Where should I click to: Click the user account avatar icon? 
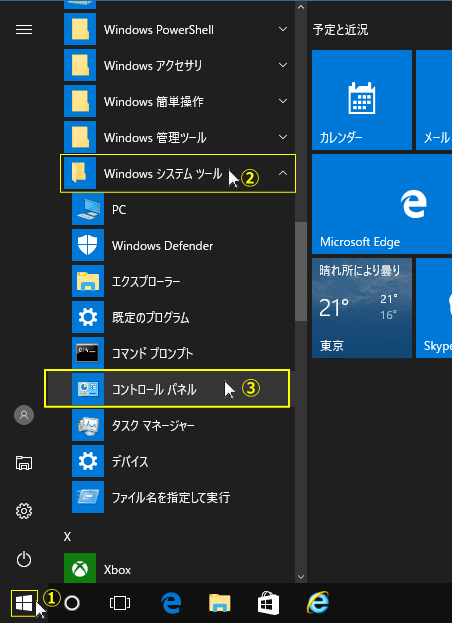(x=24, y=415)
